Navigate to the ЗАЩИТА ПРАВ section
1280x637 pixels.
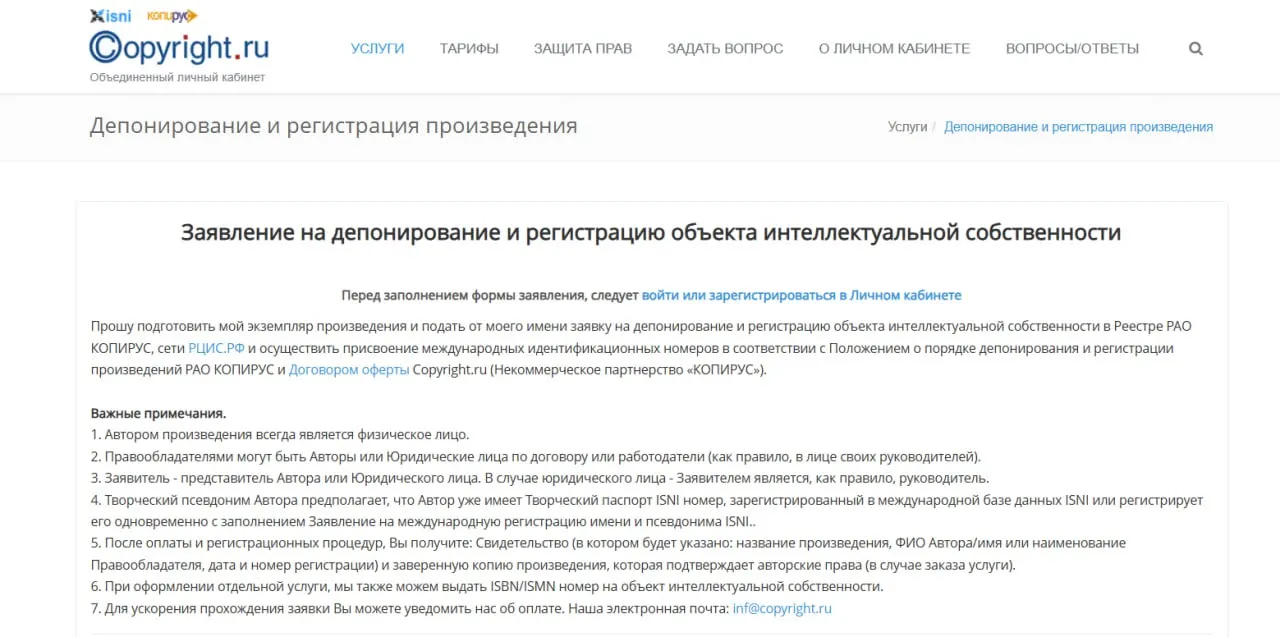pos(583,47)
